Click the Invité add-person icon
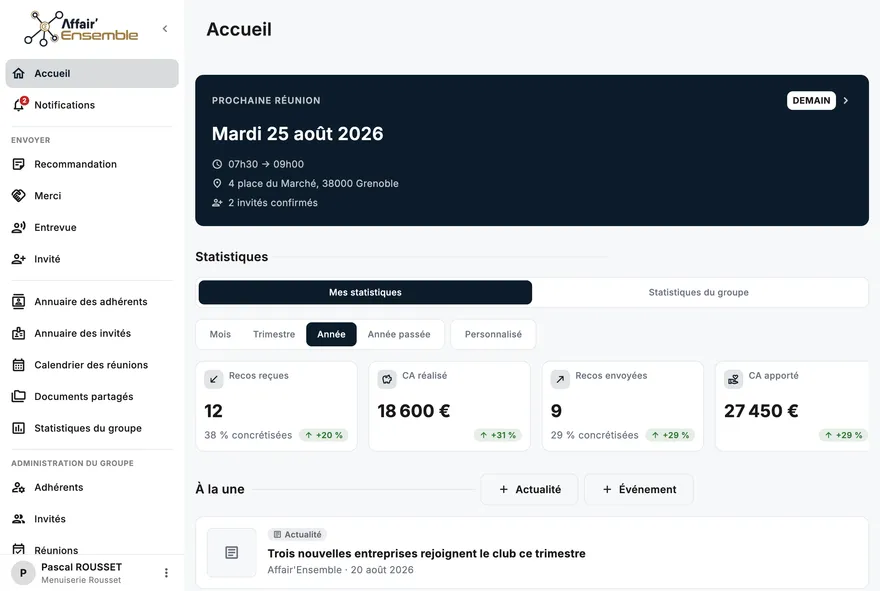The image size is (880, 591). [x=19, y=259]
